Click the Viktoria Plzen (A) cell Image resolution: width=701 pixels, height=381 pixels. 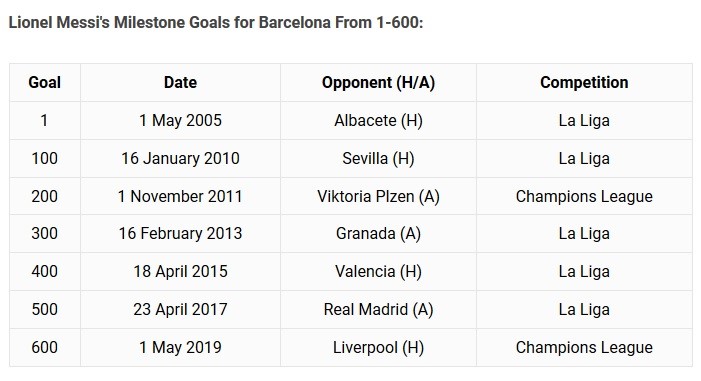click(378, 196)
